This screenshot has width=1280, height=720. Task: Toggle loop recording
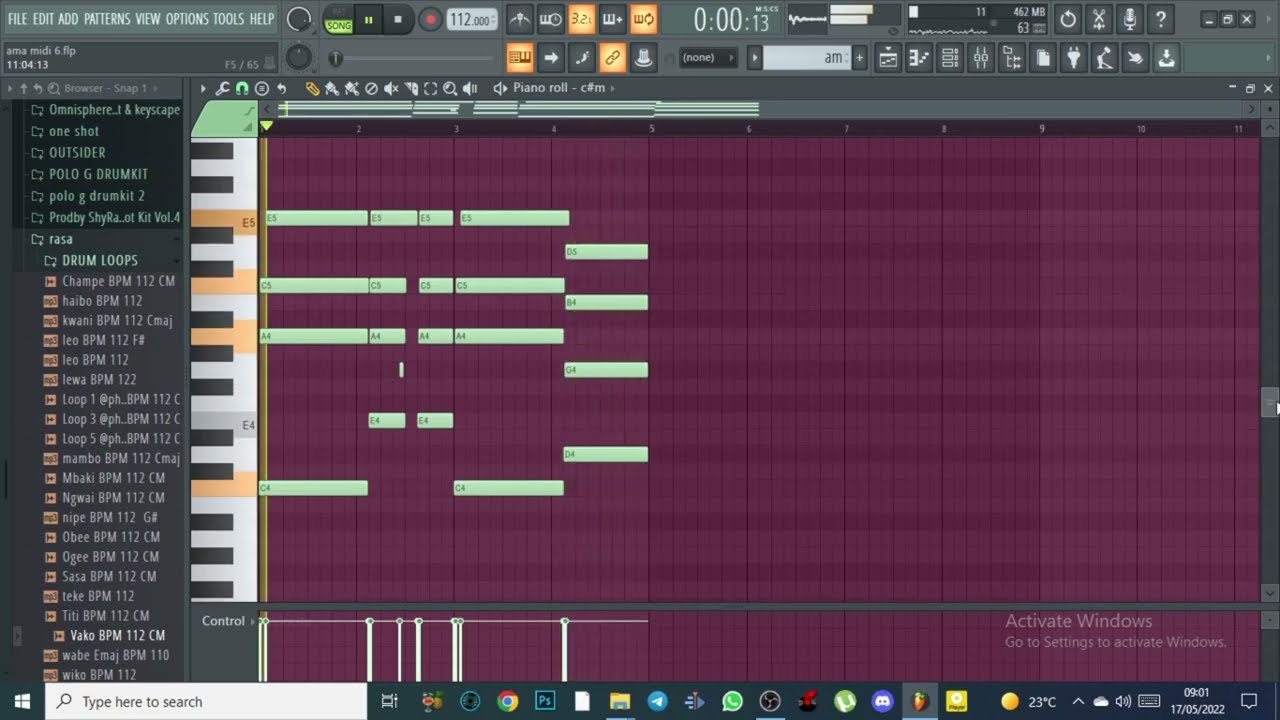click(x=643, y=19)
